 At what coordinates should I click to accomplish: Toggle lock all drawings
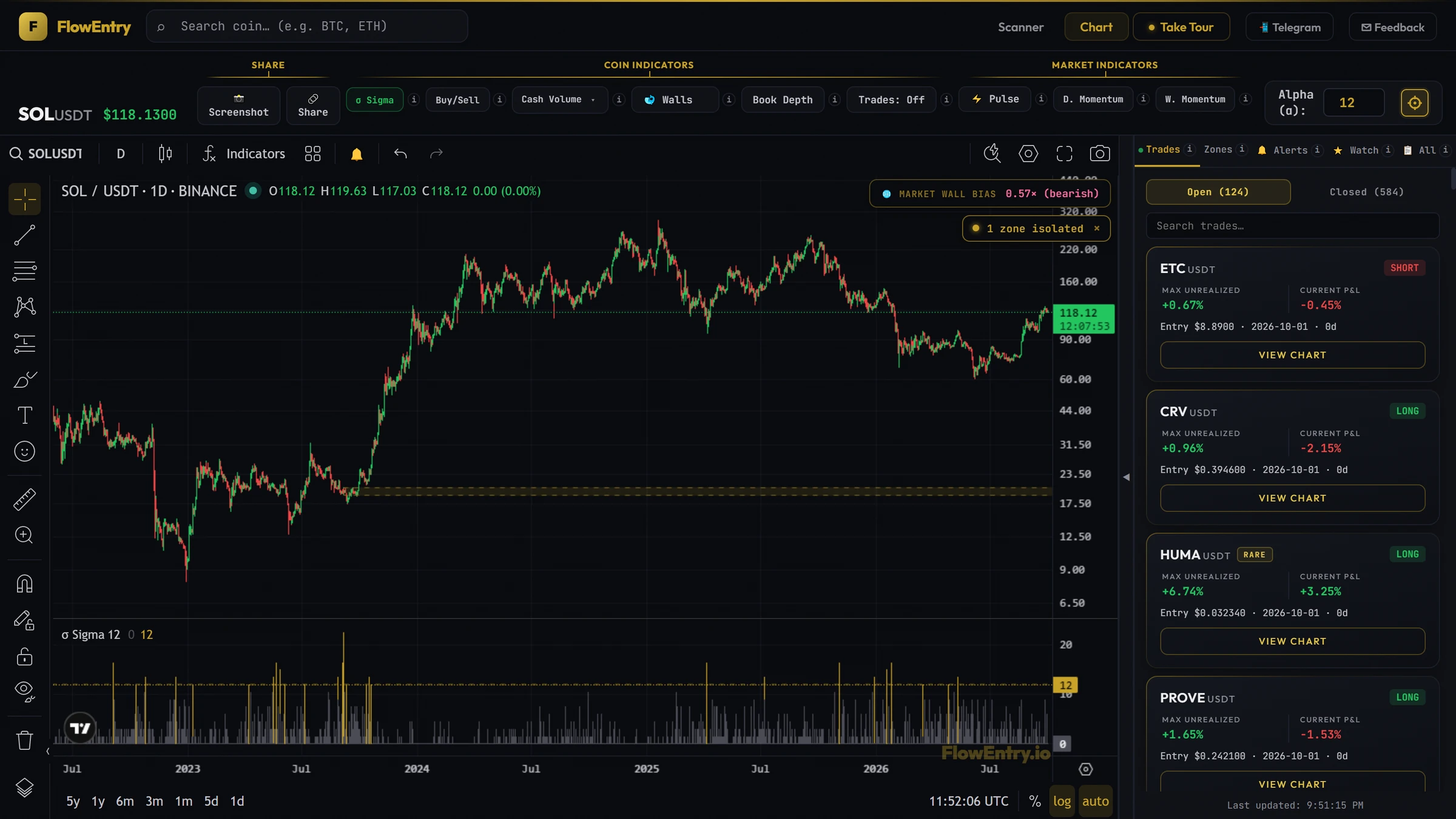(x=24, y=656)
